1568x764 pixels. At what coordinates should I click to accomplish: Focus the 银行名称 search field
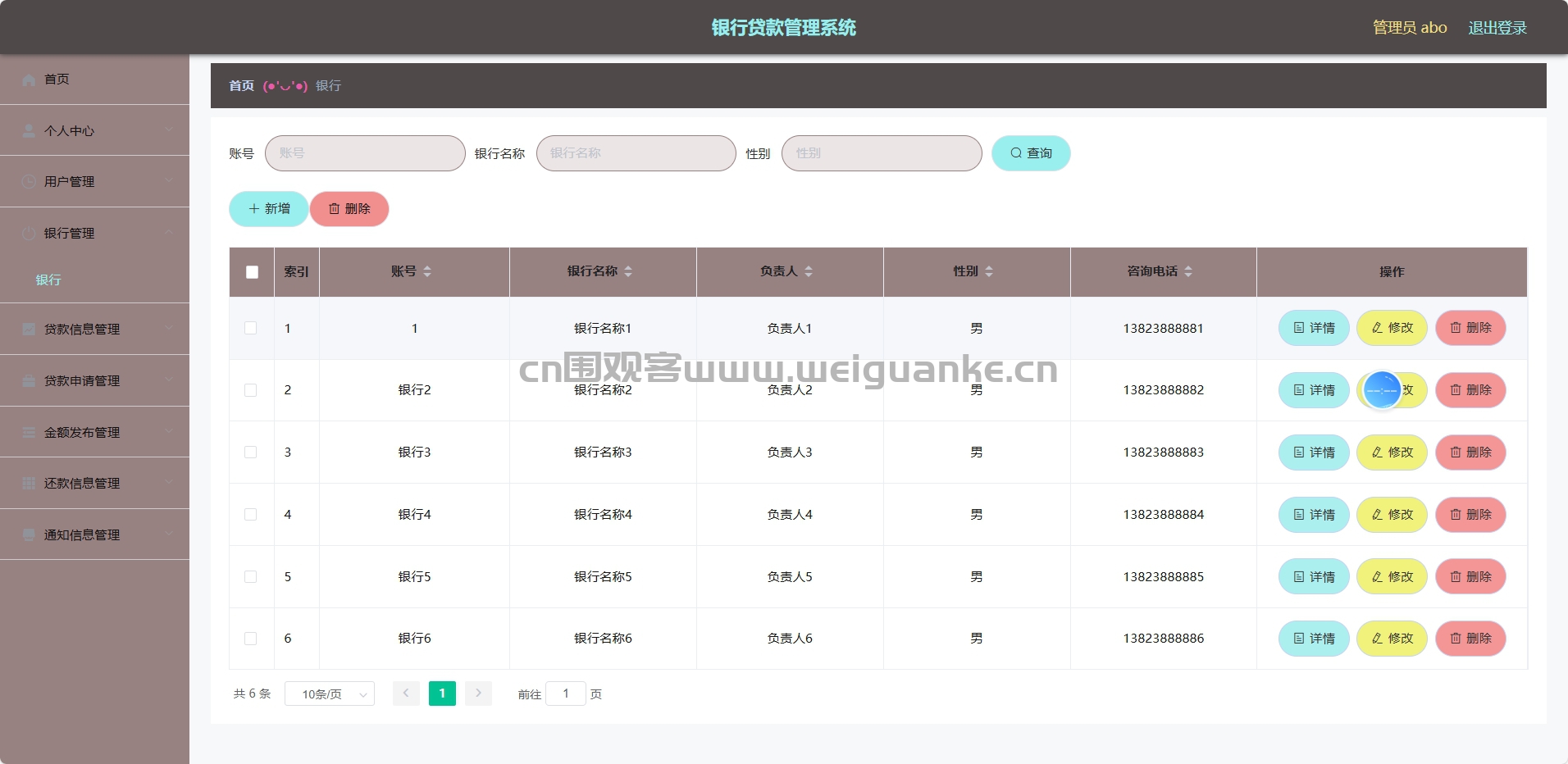tap(636, 153)
